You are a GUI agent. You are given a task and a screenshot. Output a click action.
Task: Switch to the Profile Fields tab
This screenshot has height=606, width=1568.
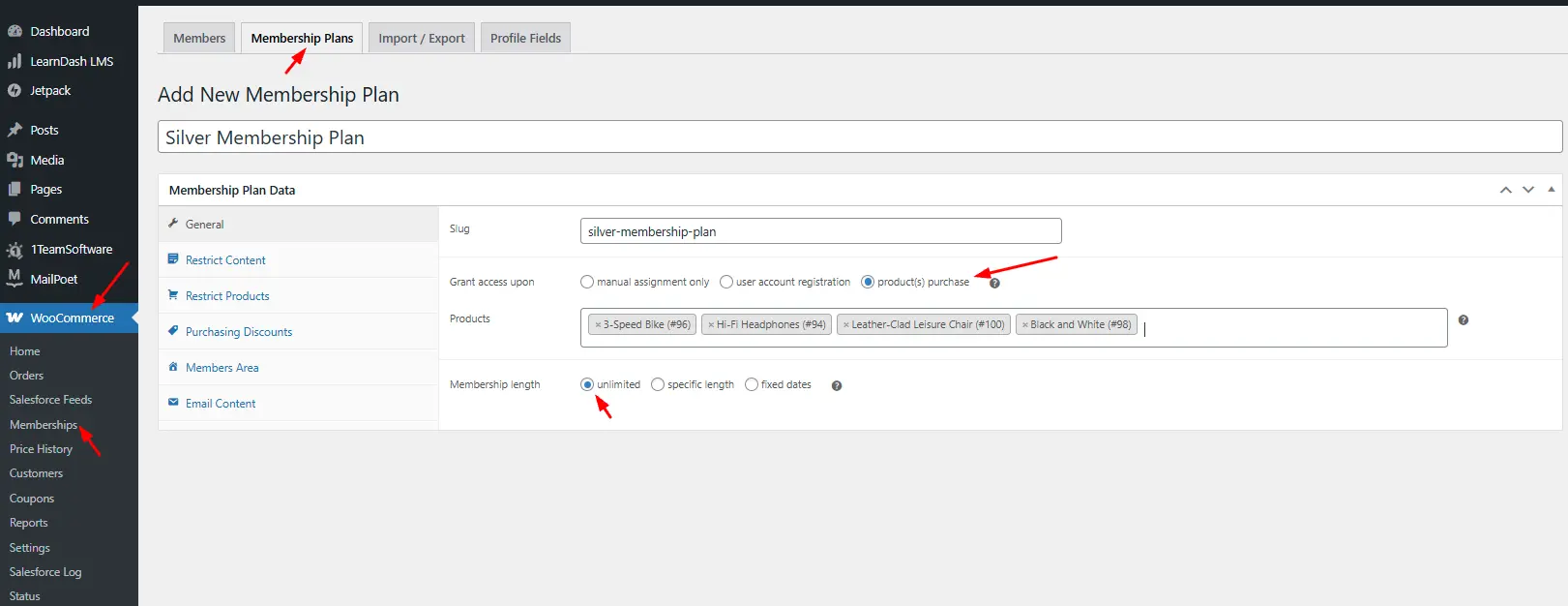(525, 38)
